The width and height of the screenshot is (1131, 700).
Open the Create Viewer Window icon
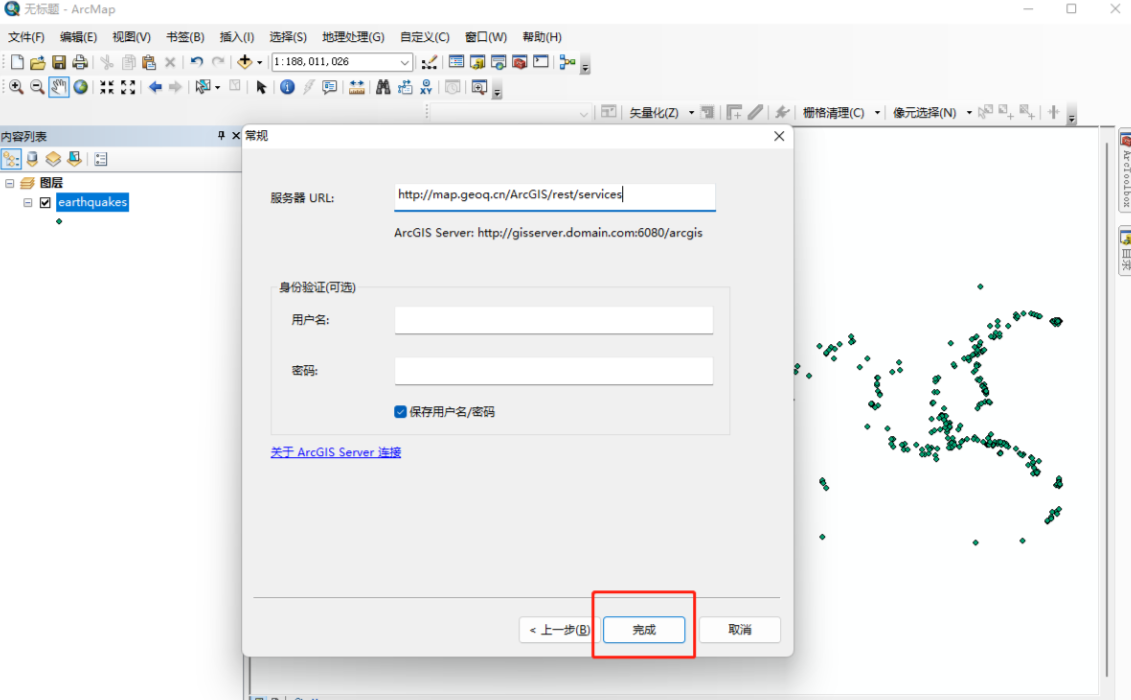tap(479, 87)
